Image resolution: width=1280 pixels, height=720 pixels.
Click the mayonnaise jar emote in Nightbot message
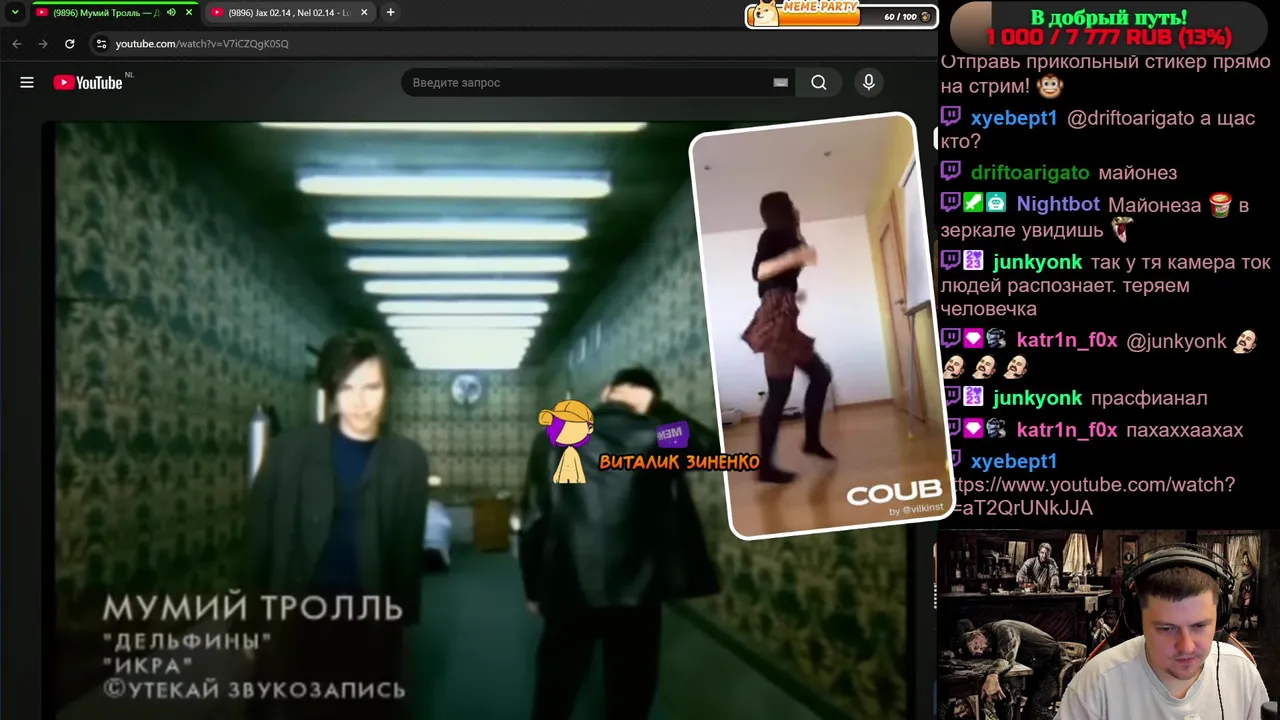point(1219,205)
